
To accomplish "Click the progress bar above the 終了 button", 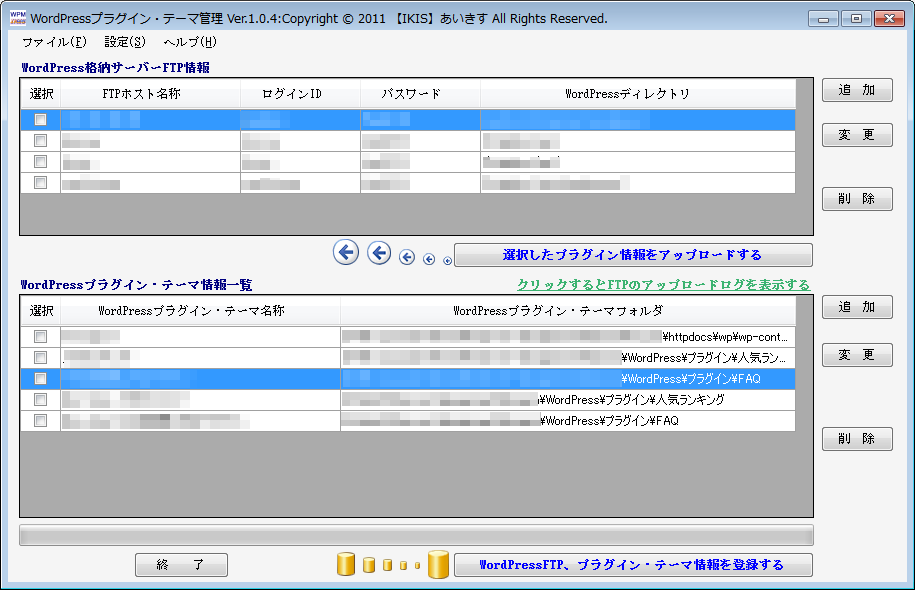I will [417, 535].
